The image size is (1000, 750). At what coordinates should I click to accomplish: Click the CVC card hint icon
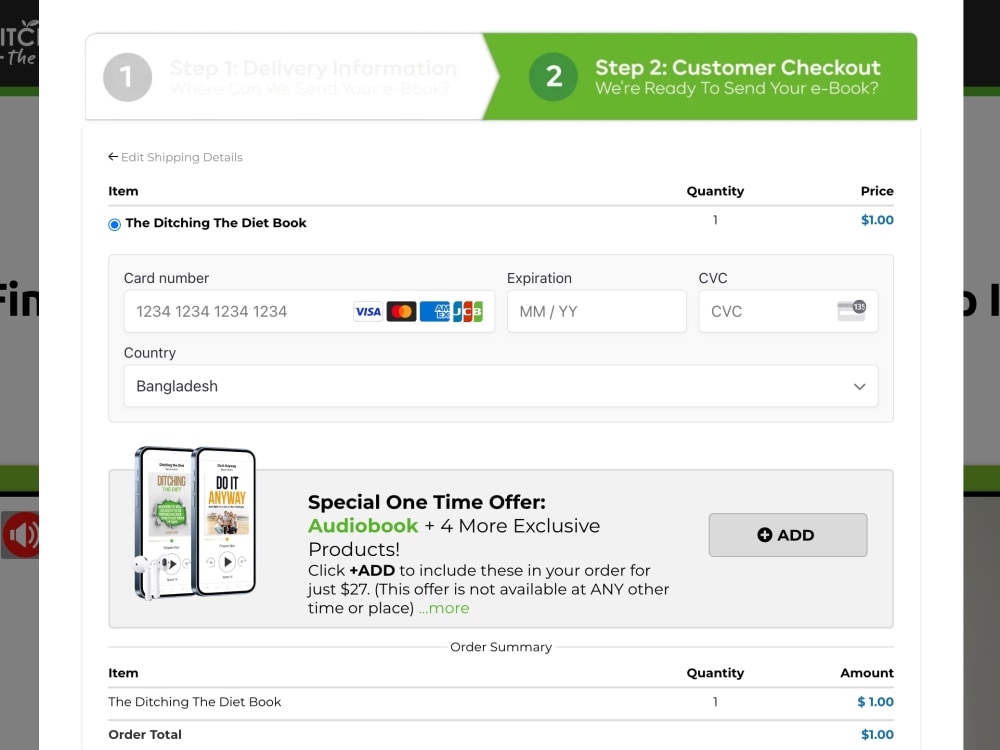[x=851, y=311]
